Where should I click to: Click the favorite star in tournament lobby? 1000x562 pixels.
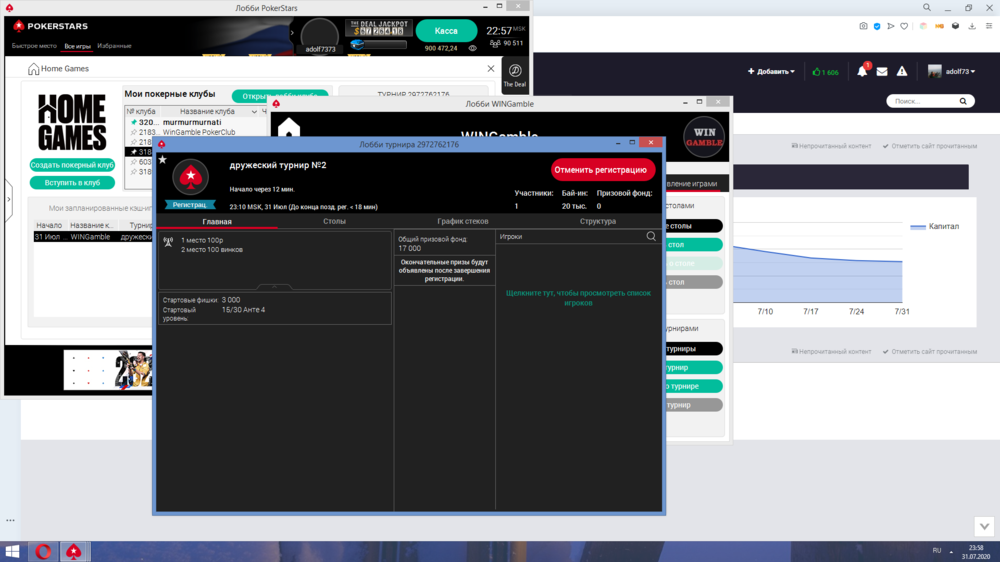(163, 160)
